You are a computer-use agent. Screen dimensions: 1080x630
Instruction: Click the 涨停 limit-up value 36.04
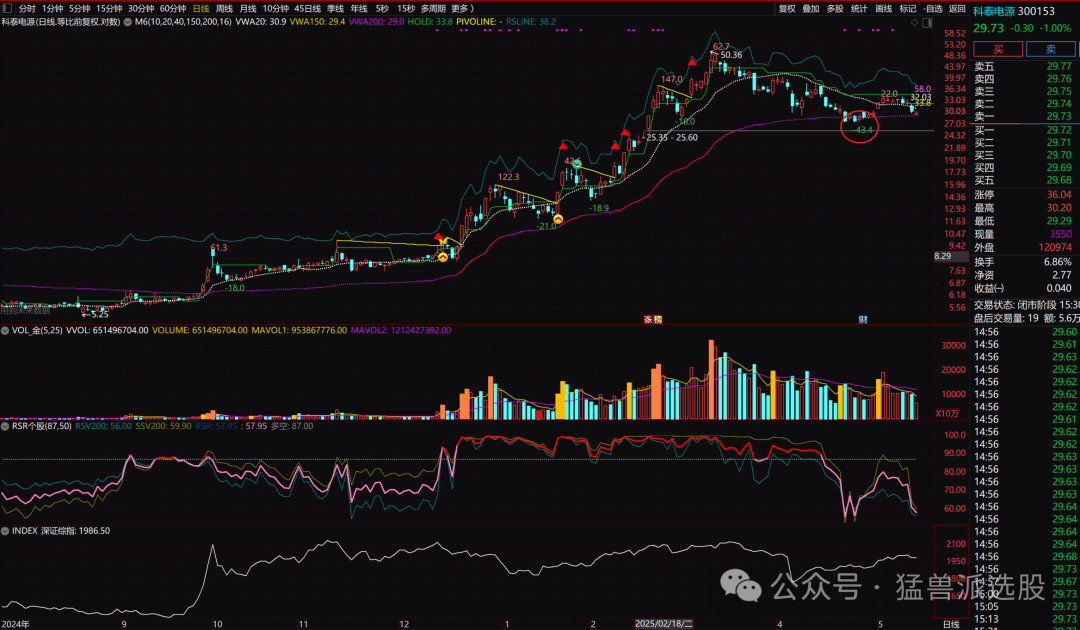point(1059,195)
